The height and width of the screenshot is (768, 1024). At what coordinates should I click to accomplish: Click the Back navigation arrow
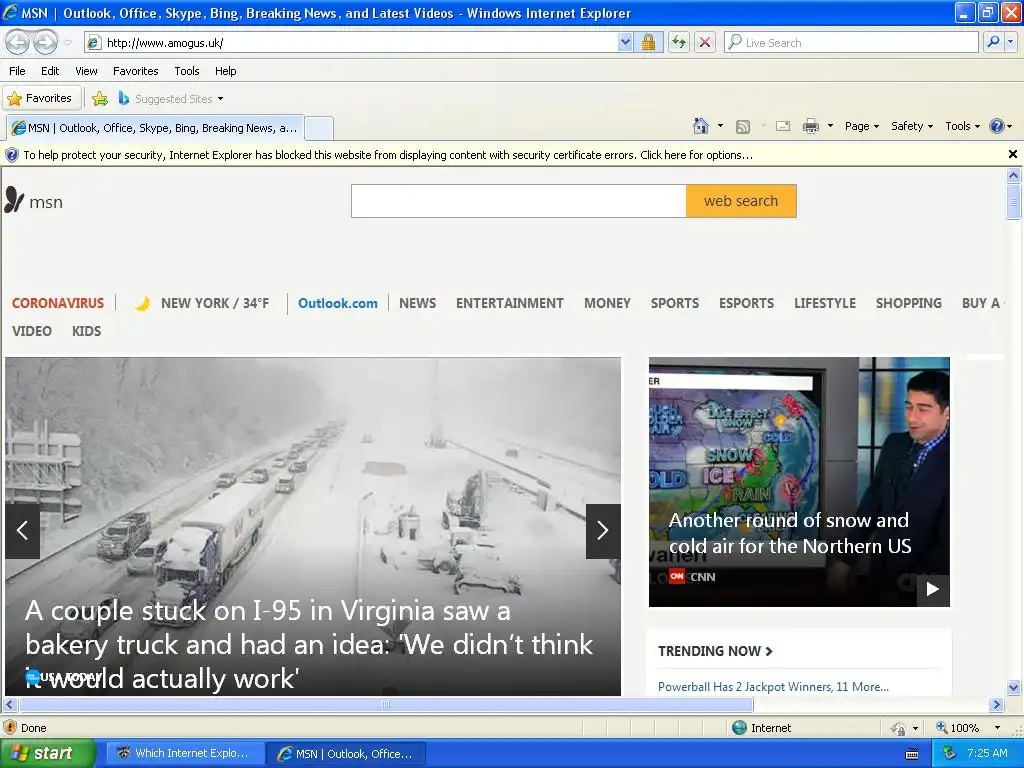[18, 42]
